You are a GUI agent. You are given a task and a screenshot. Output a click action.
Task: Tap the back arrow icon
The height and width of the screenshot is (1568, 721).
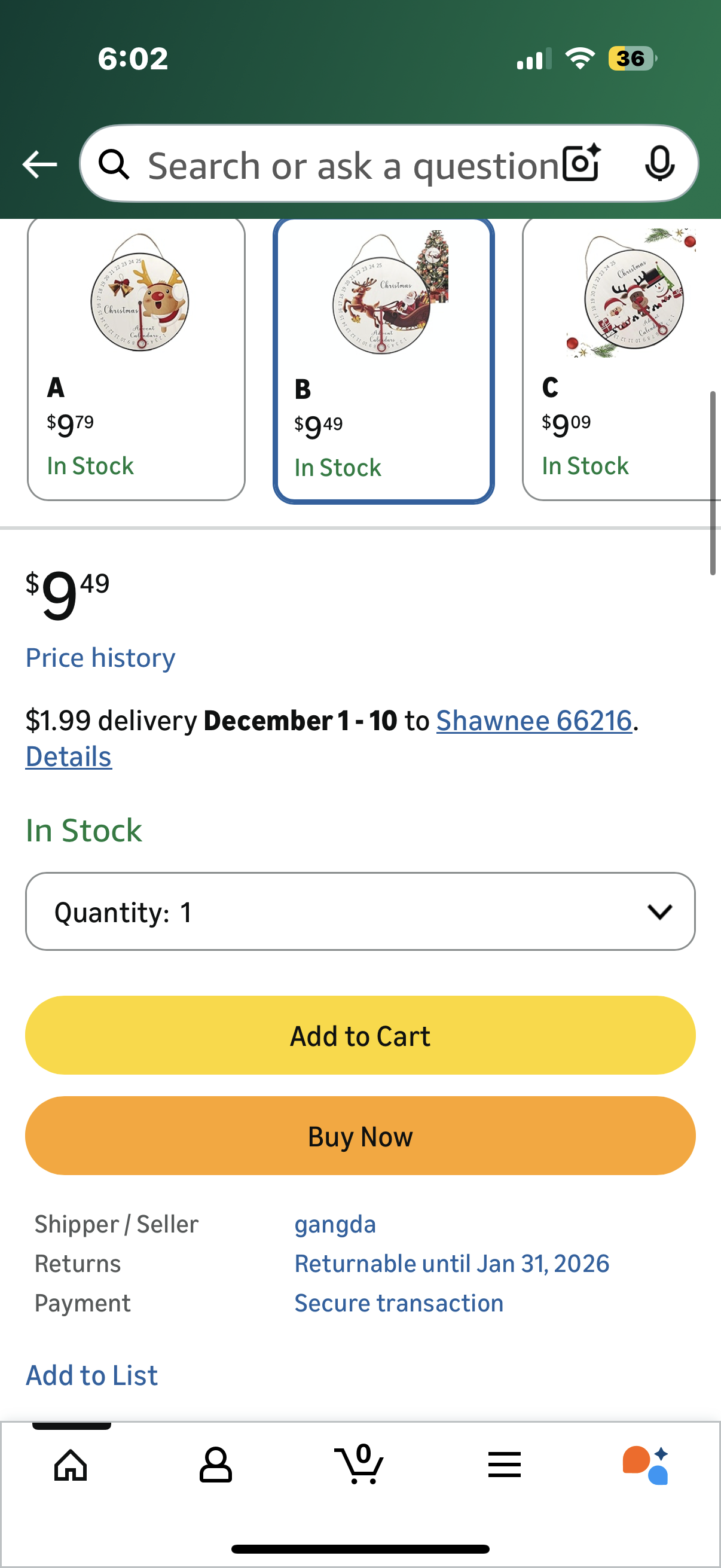[x=39, y=164]
